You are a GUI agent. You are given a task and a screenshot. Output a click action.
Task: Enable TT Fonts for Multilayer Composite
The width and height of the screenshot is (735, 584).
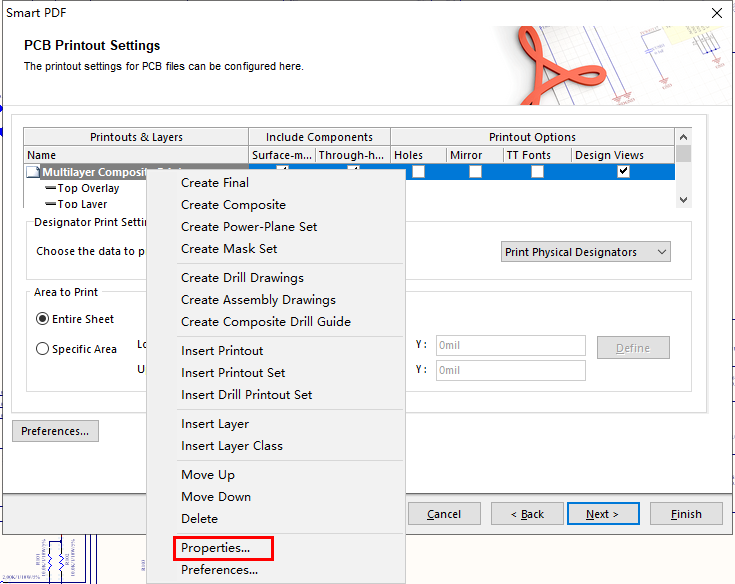(537, 172)
